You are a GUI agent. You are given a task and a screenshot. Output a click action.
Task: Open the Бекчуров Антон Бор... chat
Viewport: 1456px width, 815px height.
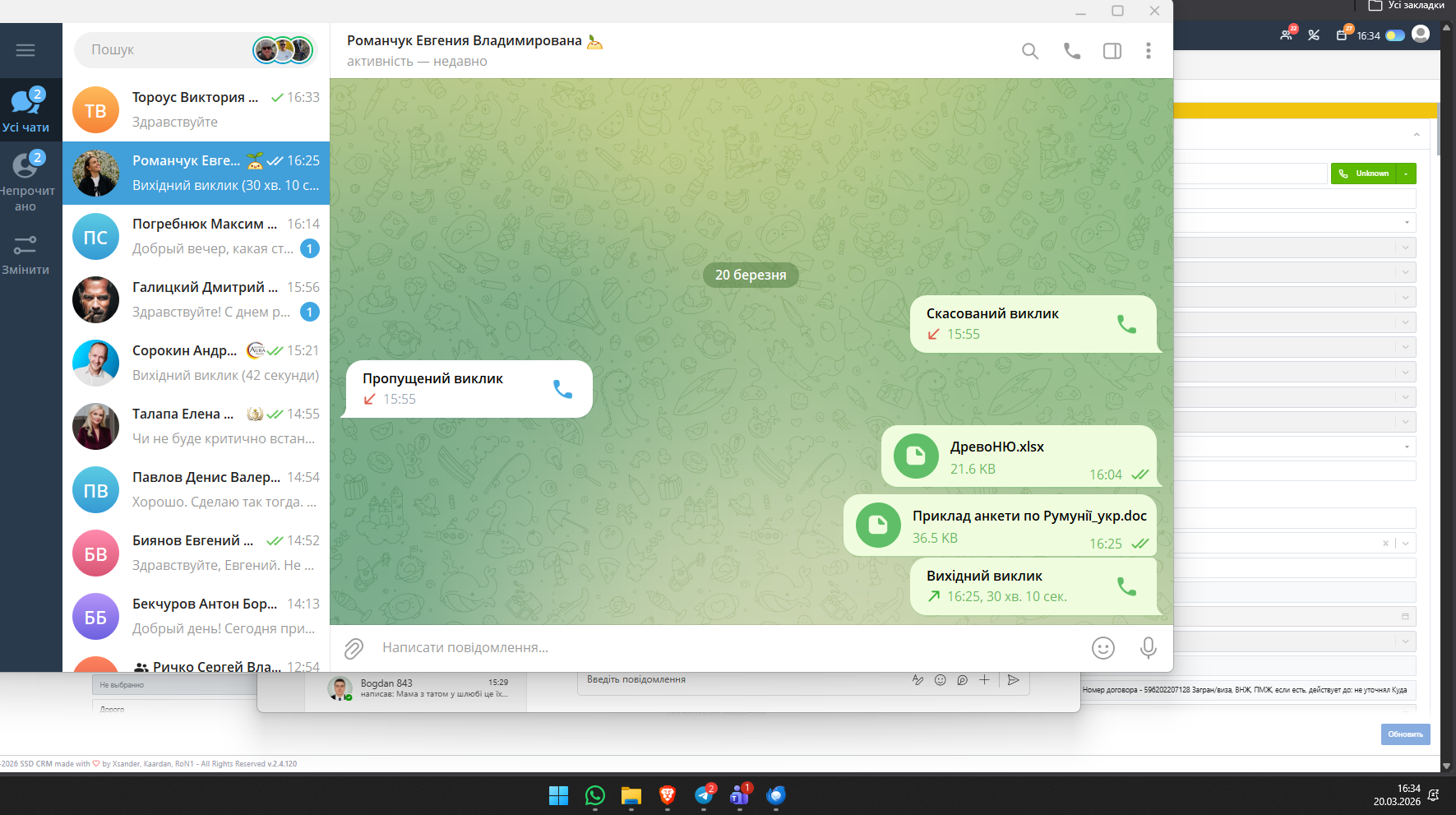tap(196, 616)
